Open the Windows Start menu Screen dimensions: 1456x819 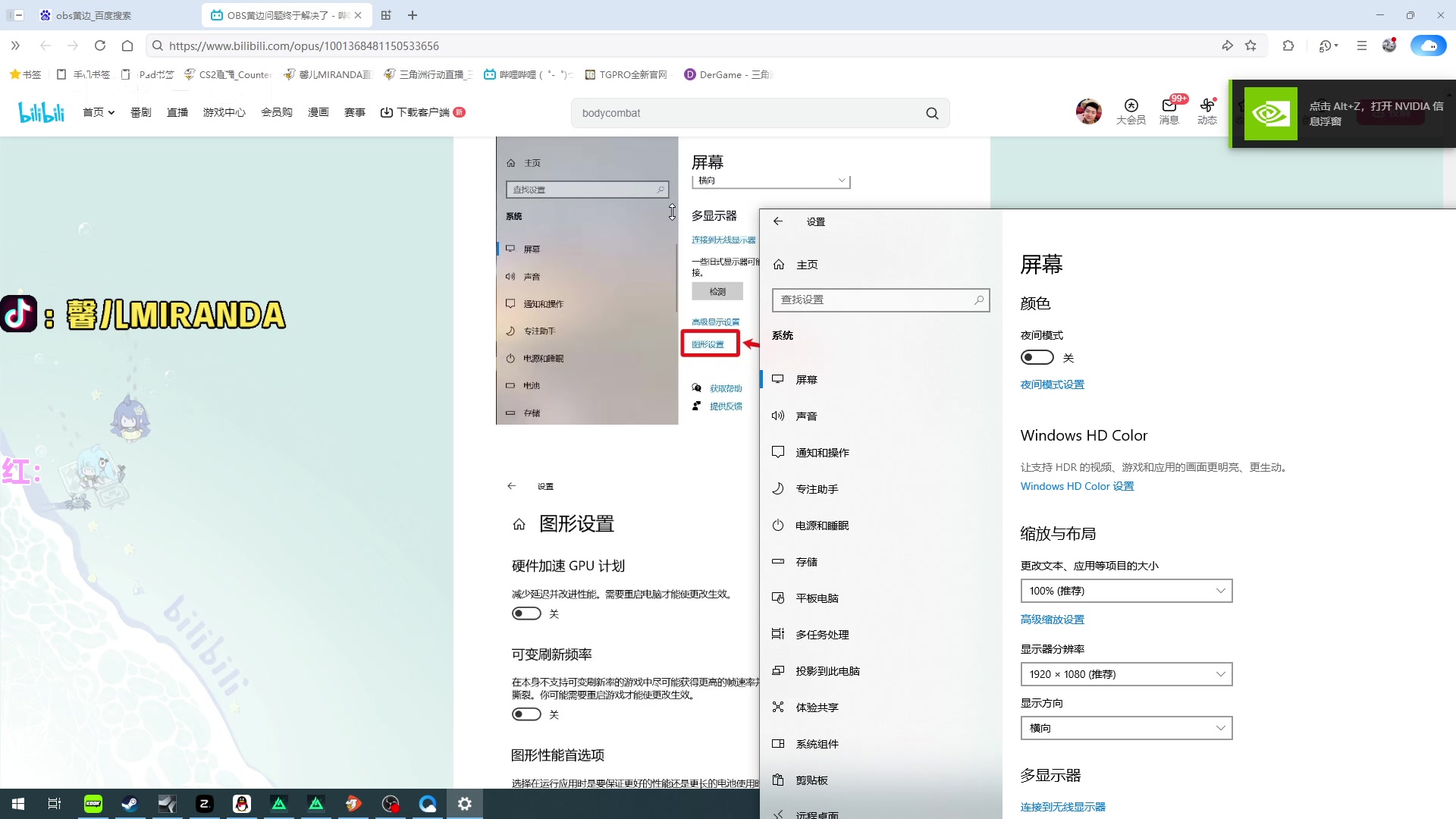(18, 804)
